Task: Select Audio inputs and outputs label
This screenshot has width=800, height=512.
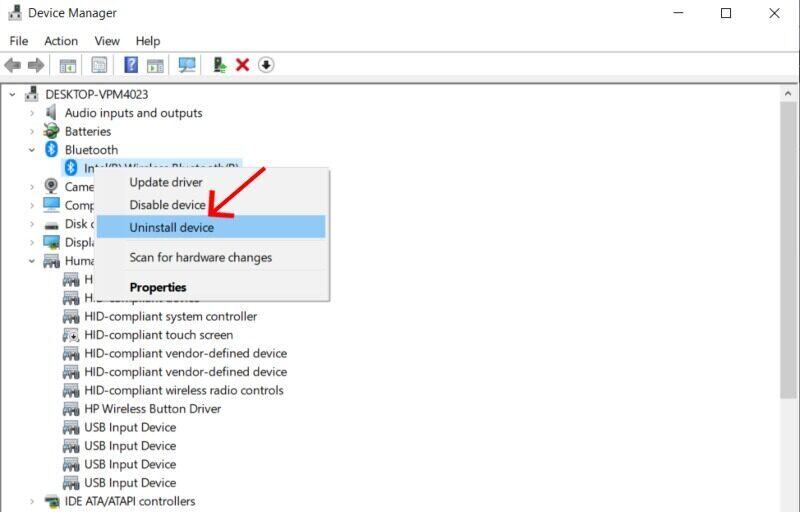Action: [134, 113]
